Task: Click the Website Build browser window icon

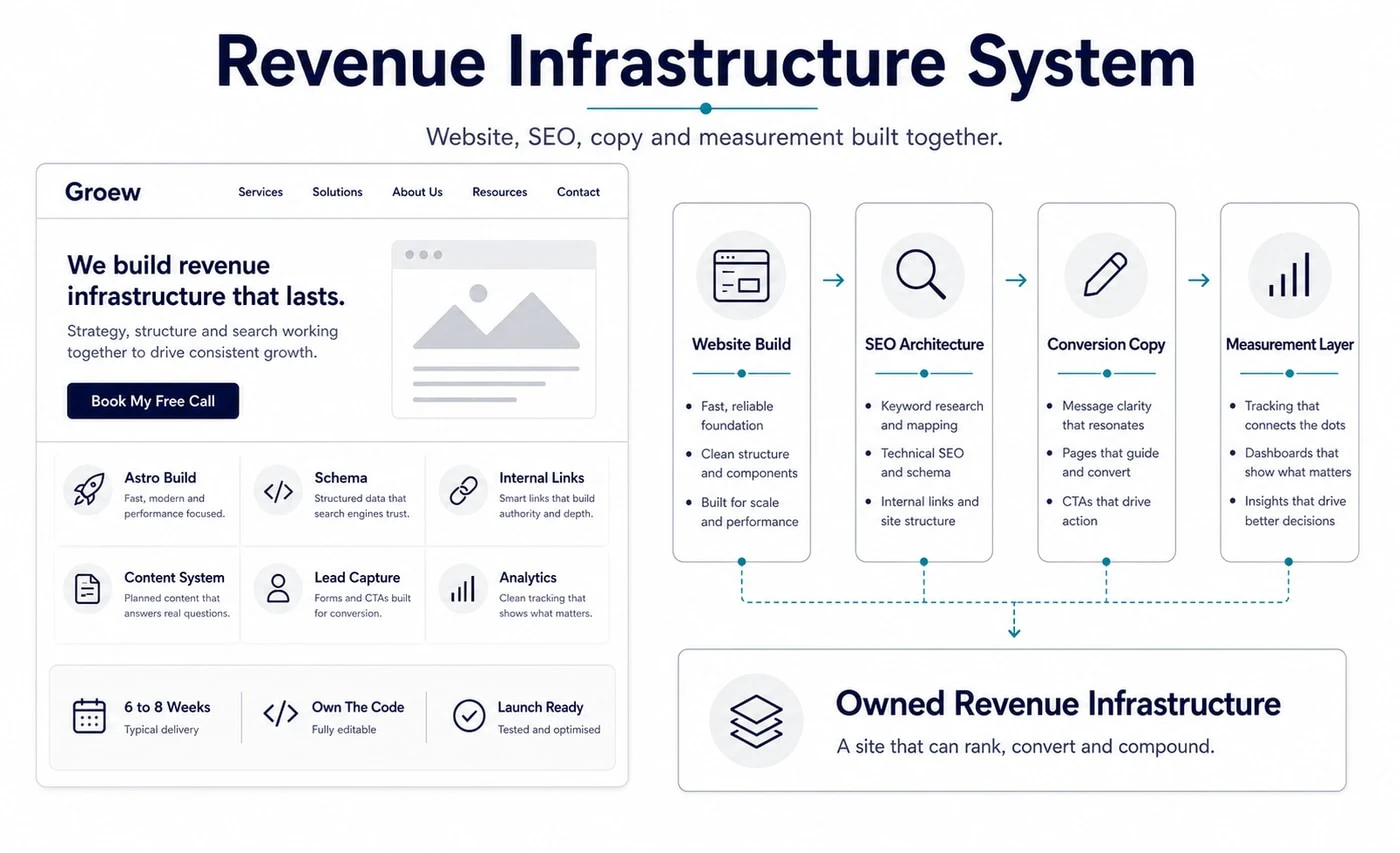Action: point(741,276)
